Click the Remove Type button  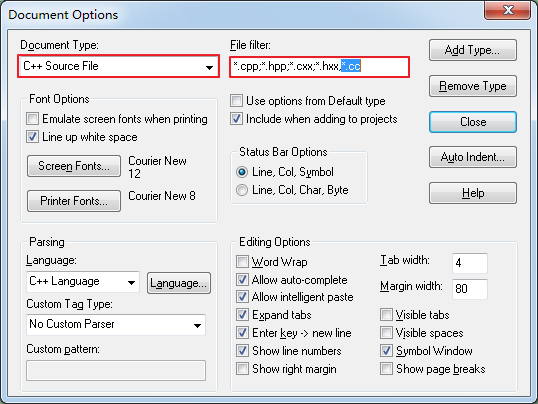click(473, 86)
